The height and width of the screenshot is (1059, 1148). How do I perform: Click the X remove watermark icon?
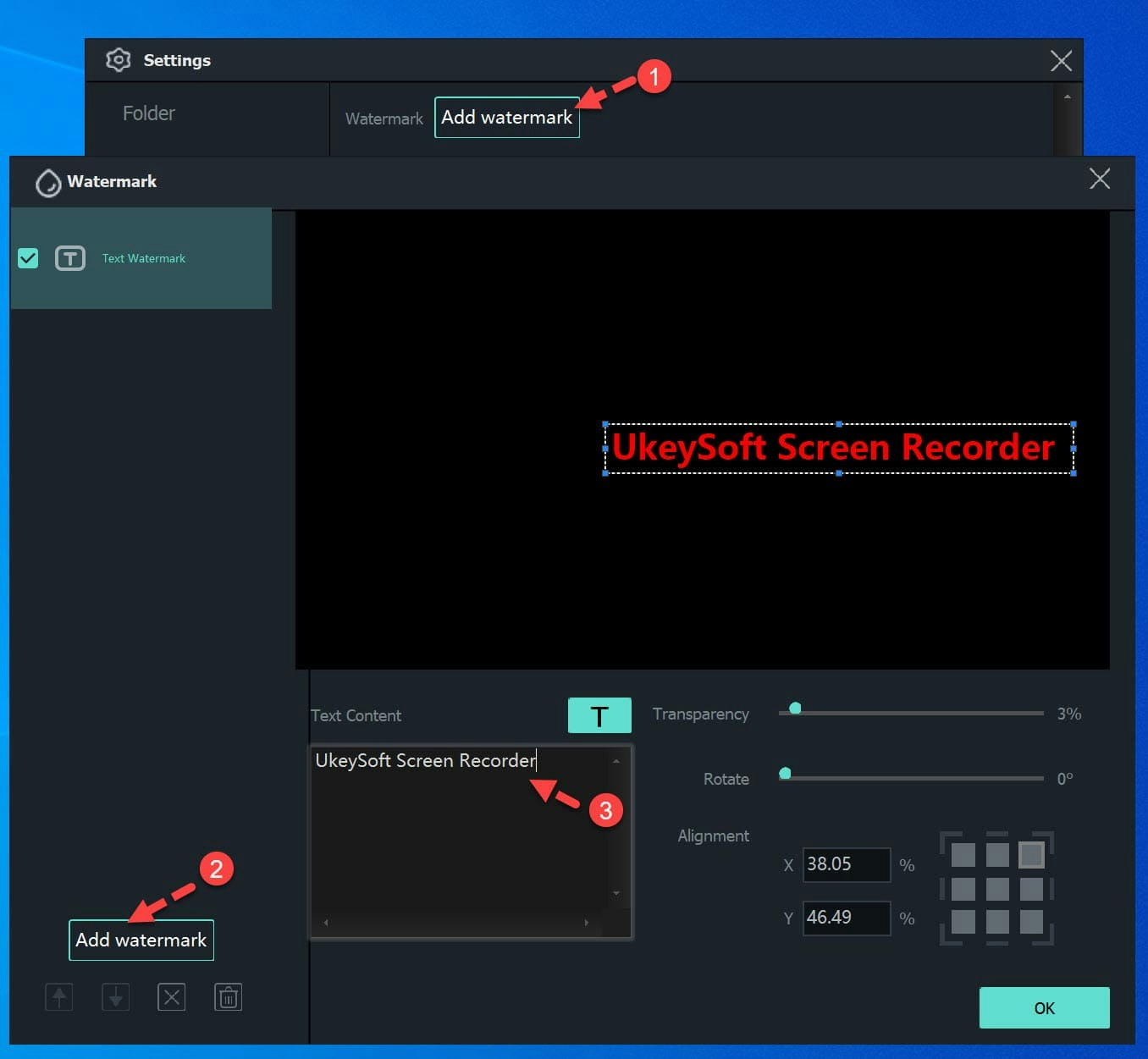pyautogui.click(x=172, y=997)
